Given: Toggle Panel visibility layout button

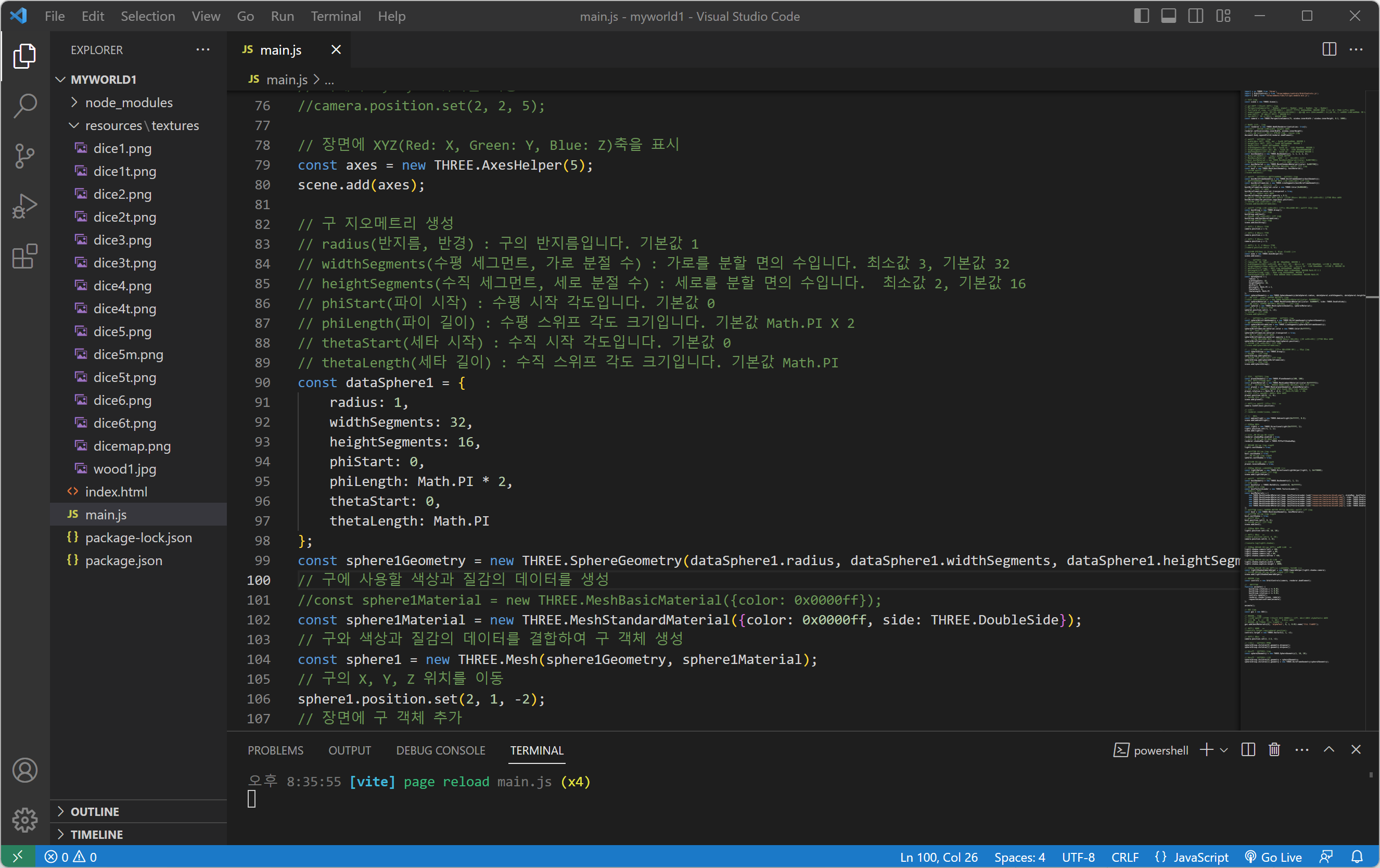Looking at the screenshot, I should 1169,16.
